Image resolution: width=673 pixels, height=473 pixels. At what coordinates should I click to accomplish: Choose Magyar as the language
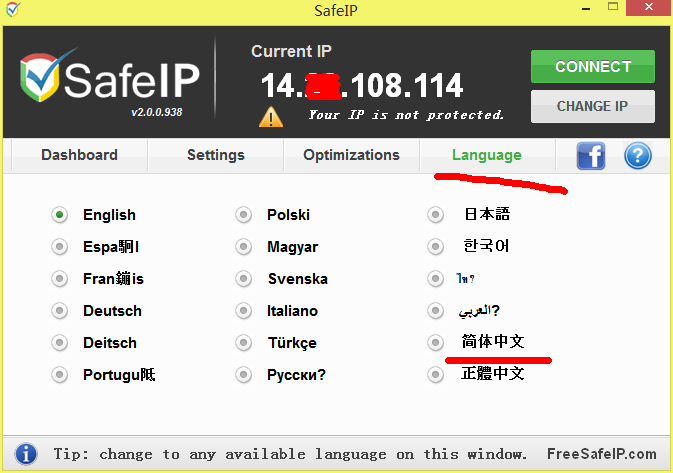[x=243, y=247]
